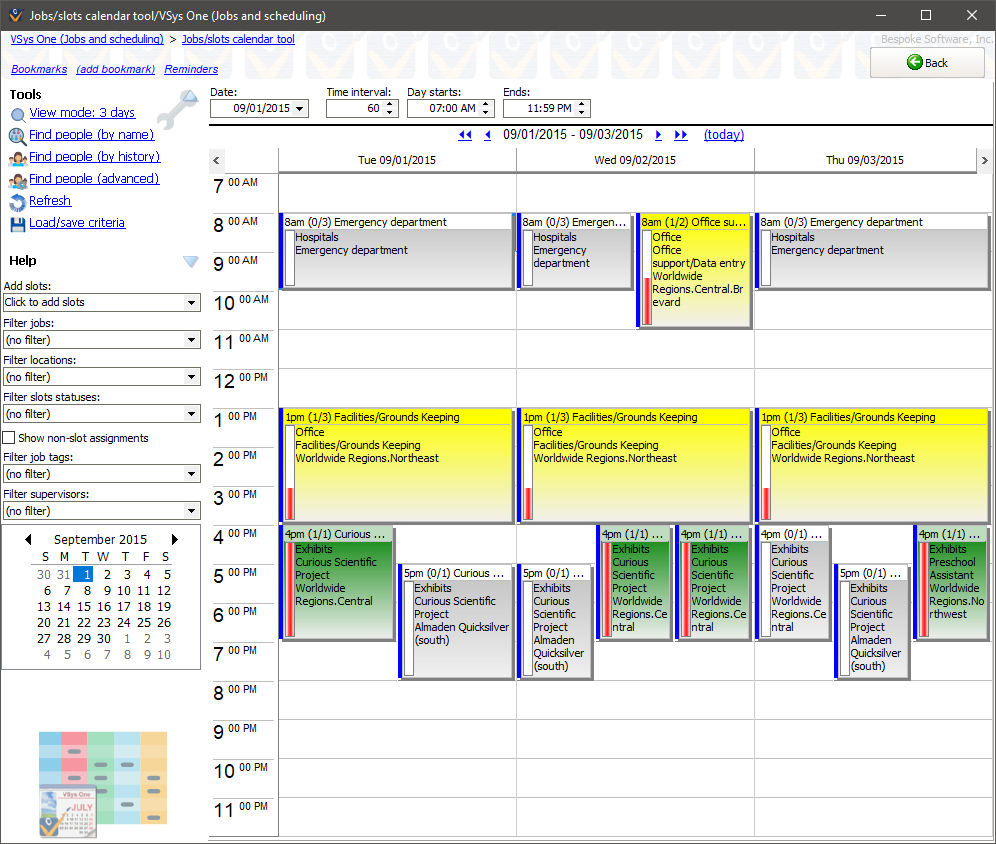
Task: Advance the mini calendar to October
Action: click(x=174, y=538)
